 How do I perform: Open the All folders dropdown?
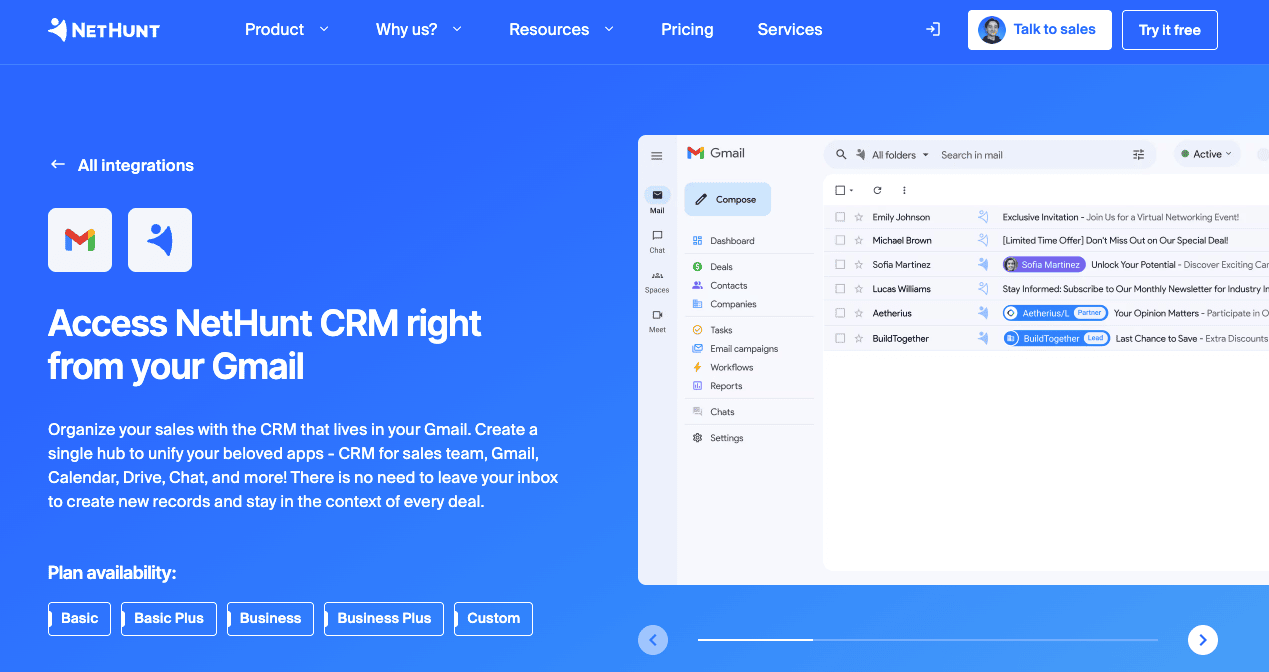[900, 155]
